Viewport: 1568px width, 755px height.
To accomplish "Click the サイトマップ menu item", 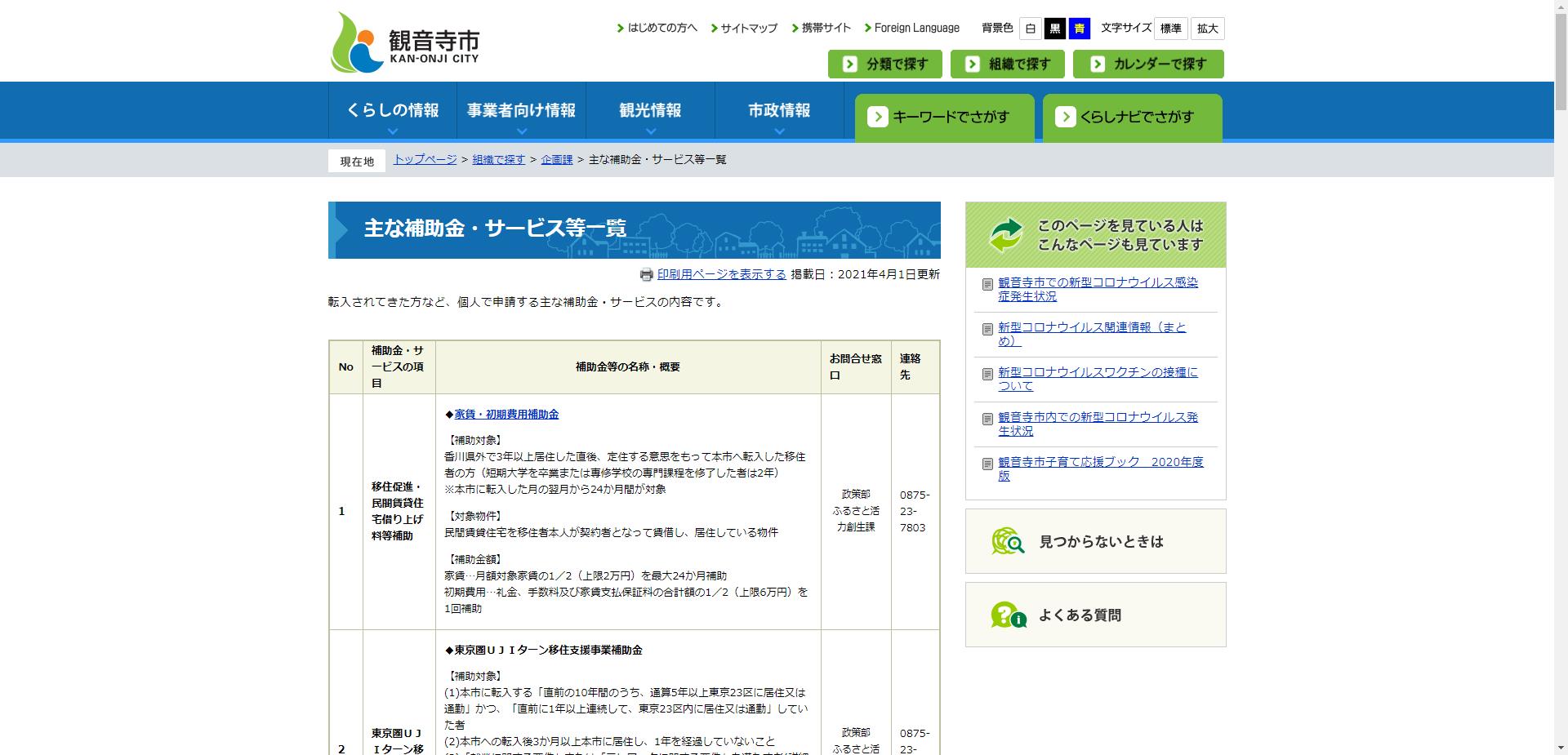I will pyautogui.click(x=746, y=27).
